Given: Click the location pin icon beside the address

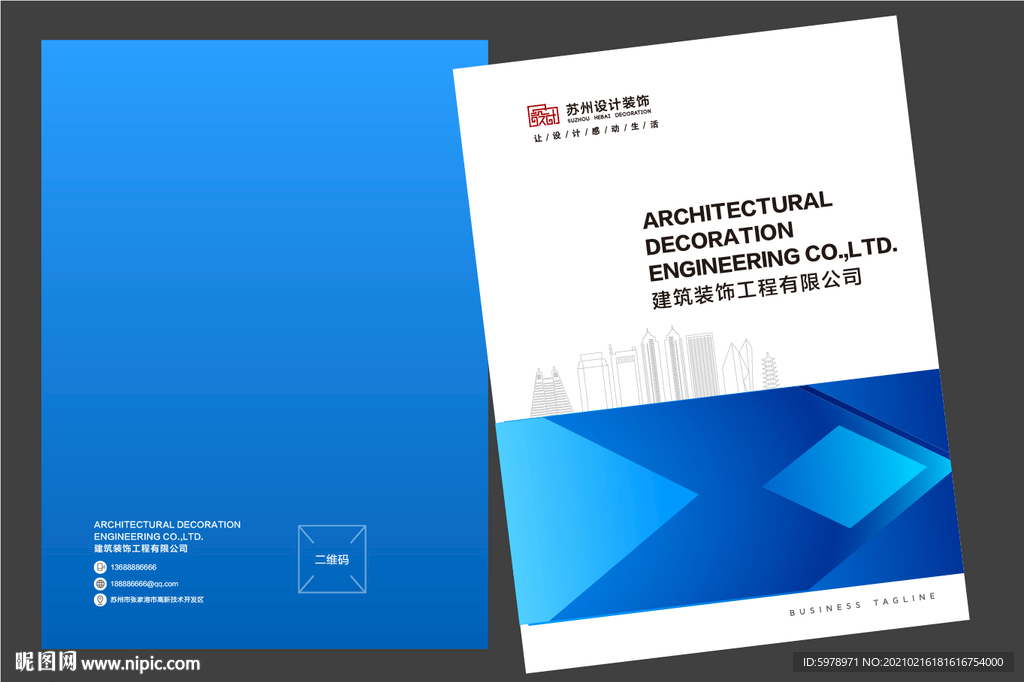Looking at the screenshot, I should (x=100, y=600).
